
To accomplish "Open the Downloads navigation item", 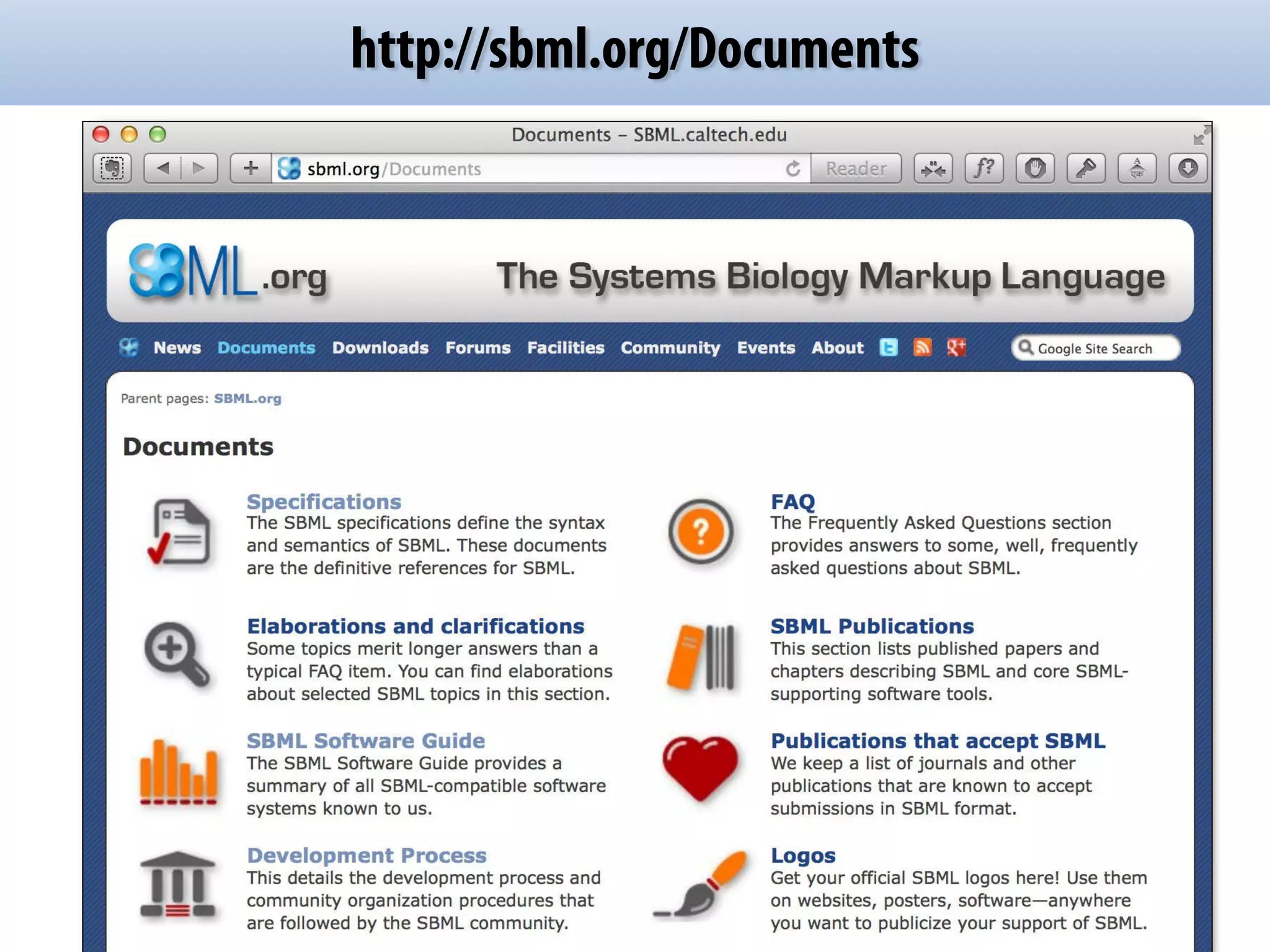I will (x=380, y=348).
